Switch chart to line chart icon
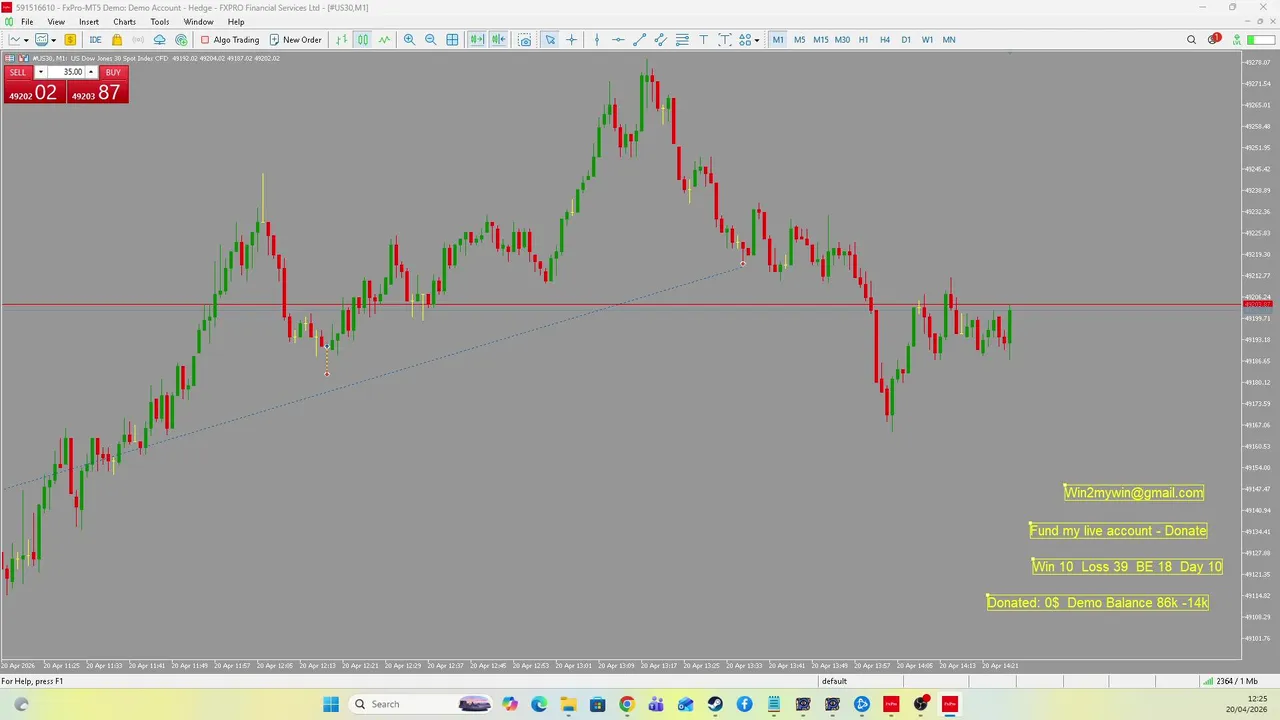This screenshot has height=720, width=1280. (x=384, y=40)
